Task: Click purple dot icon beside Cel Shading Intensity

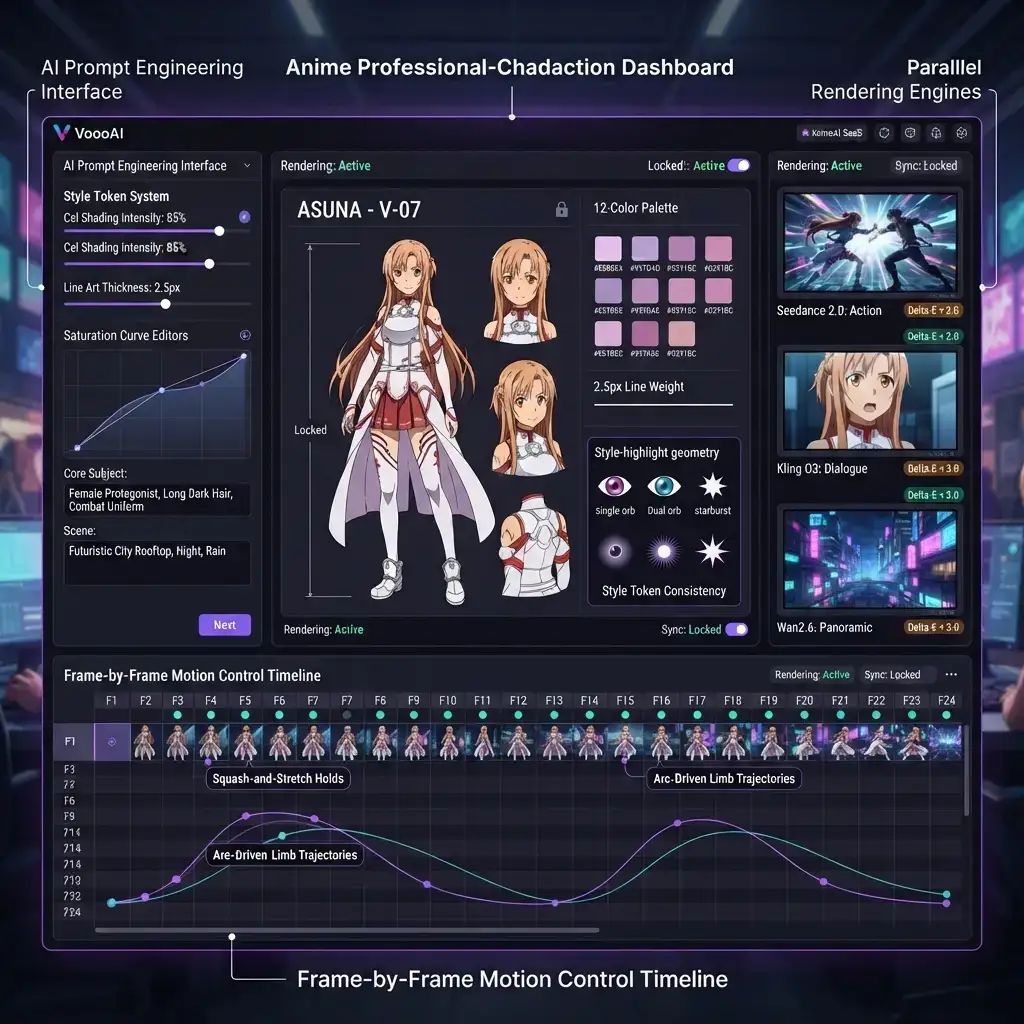Action: click(x=245, y=217)
